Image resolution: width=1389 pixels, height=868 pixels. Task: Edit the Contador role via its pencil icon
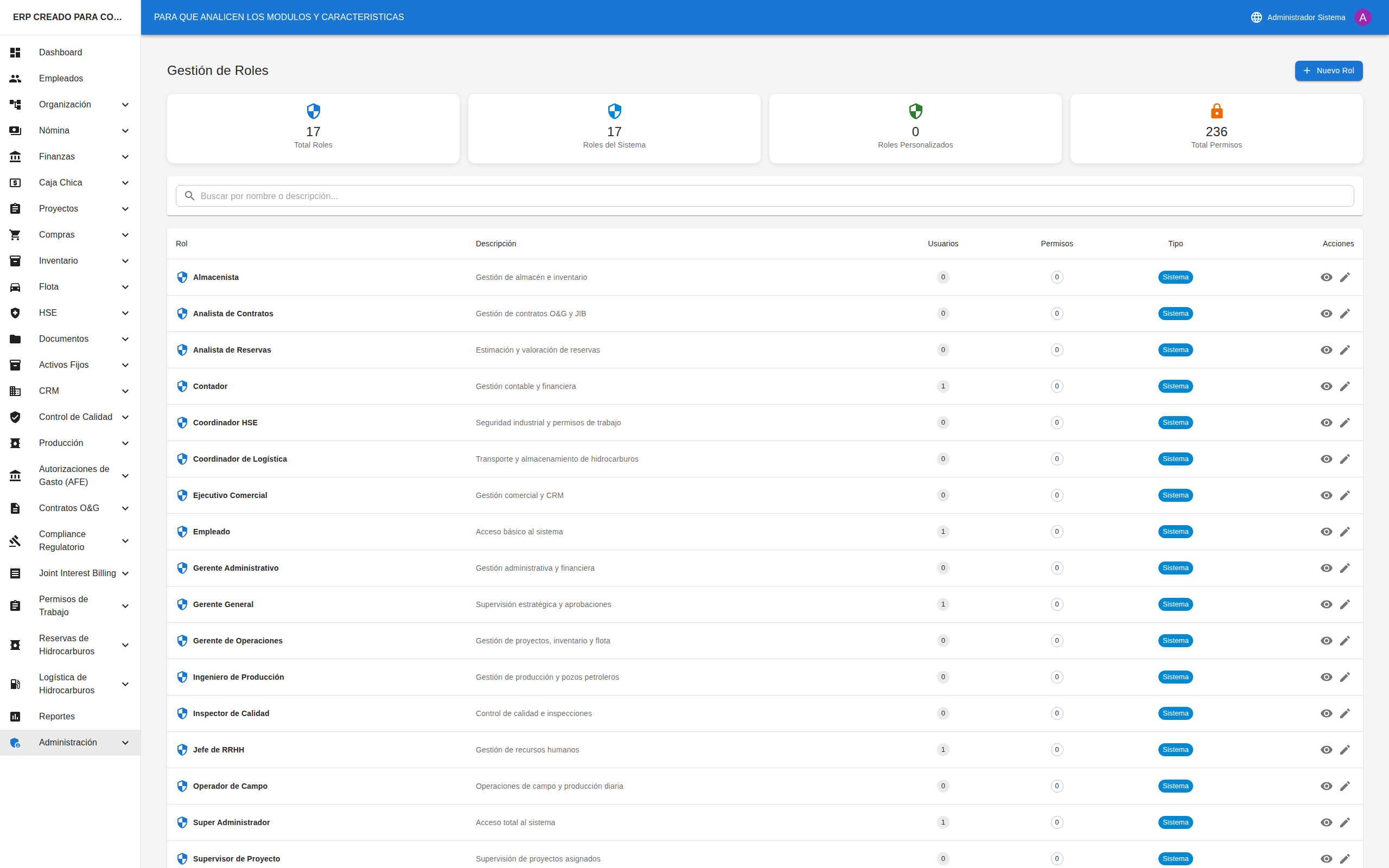(x=1345, y=386)
